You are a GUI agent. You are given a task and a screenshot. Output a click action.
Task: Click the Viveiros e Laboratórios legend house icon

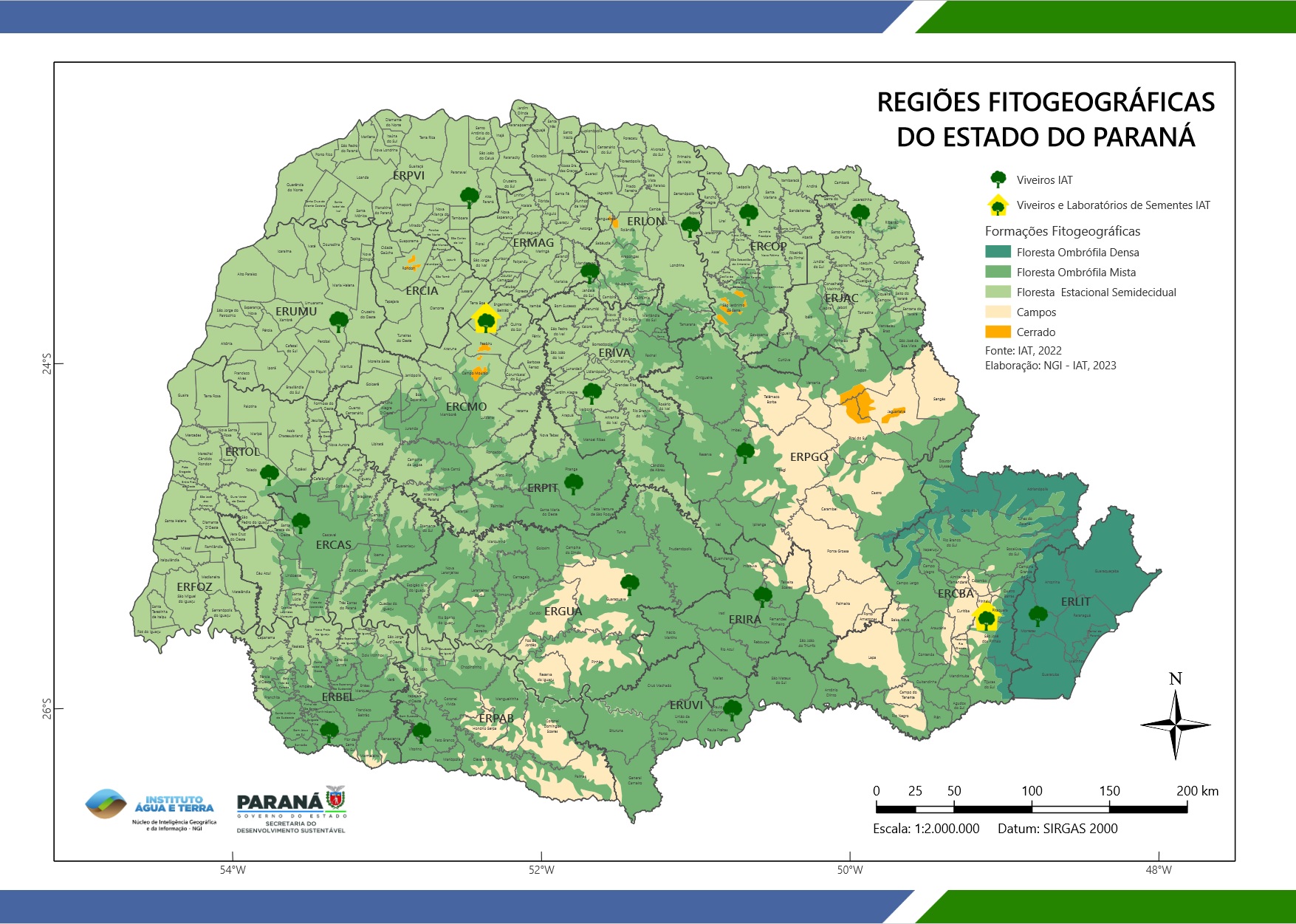pyautogui.click(x=998, y=205)
